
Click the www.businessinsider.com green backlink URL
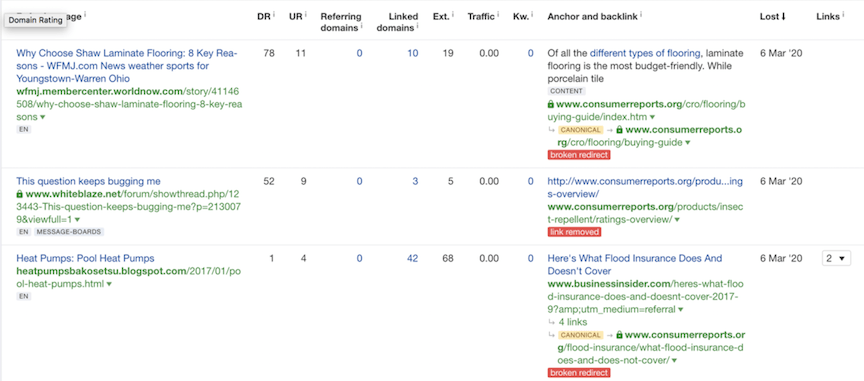click(646, 297)
